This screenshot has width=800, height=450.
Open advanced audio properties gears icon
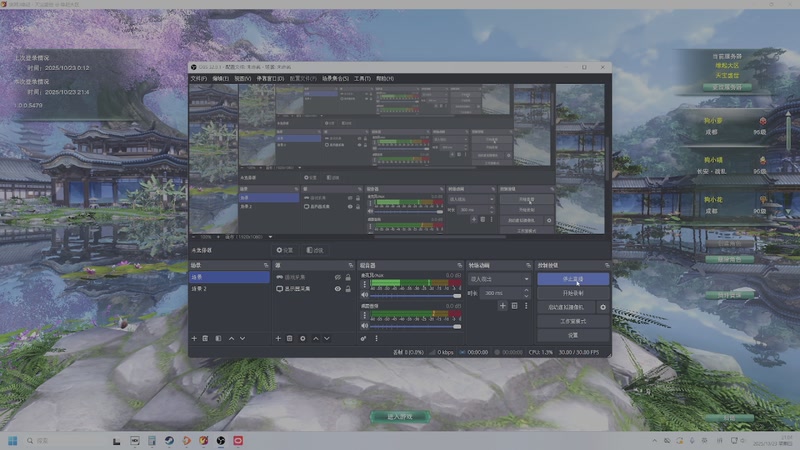pos(363,338)
